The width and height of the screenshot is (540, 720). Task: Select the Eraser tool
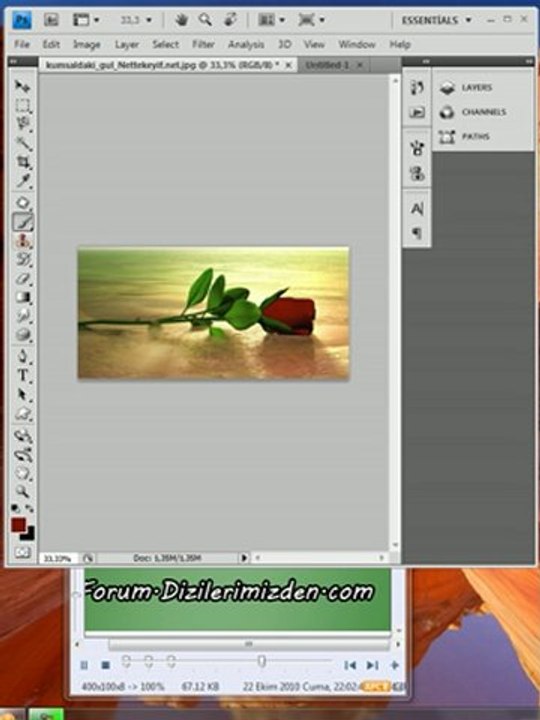pos(22,278)
